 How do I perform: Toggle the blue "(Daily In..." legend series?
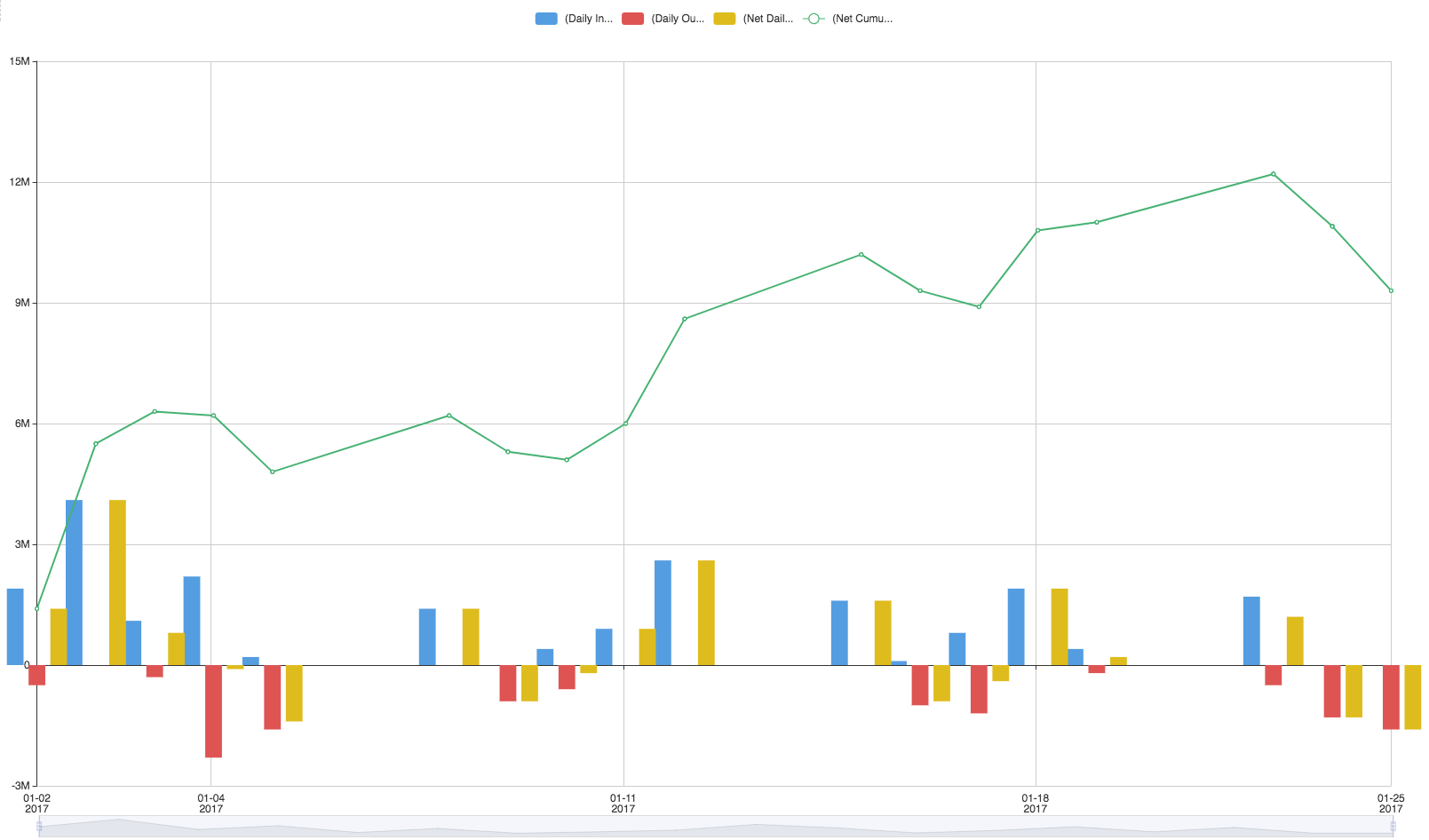coord(574,19)
